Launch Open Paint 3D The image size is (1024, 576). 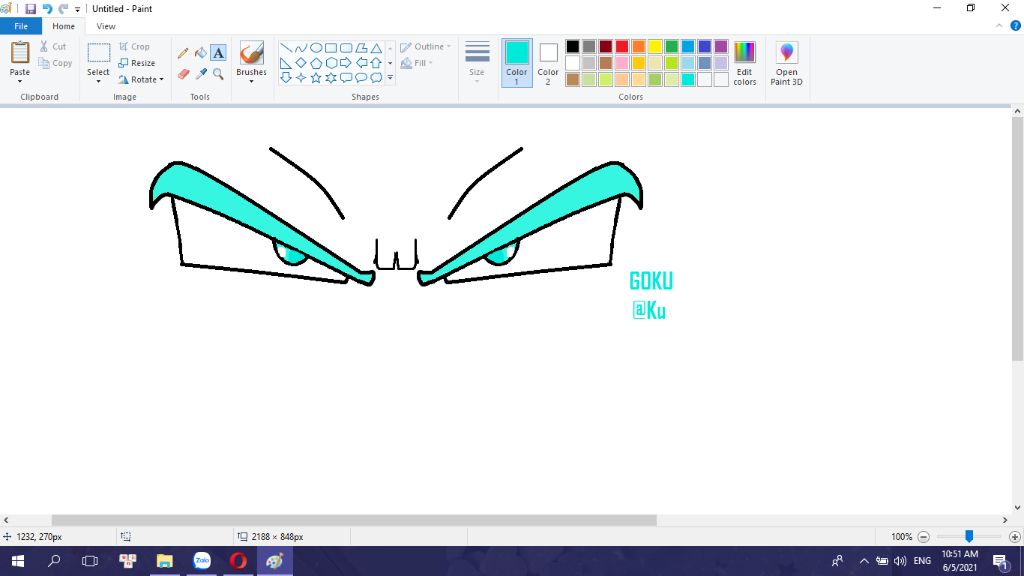(x=786, y=63)
